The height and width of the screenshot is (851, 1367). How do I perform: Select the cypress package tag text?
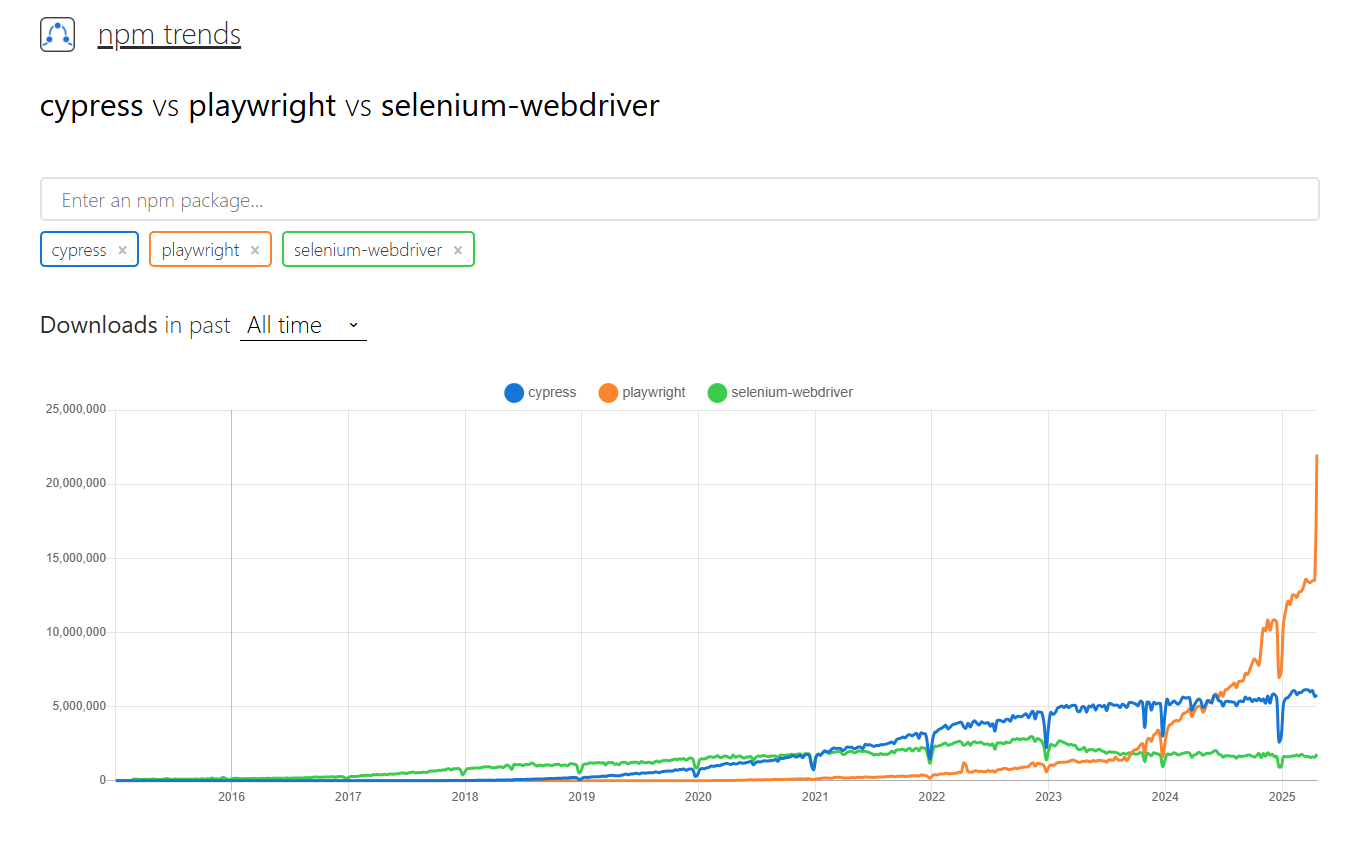79,250
